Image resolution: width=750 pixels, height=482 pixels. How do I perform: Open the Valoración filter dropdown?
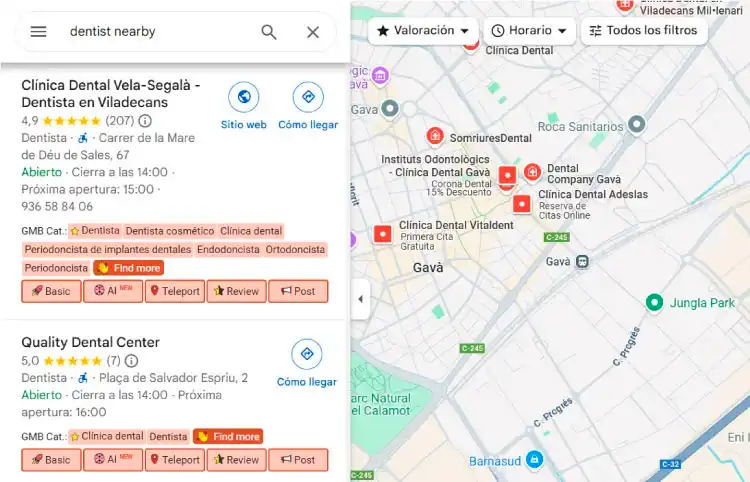[x=423, y=31]
